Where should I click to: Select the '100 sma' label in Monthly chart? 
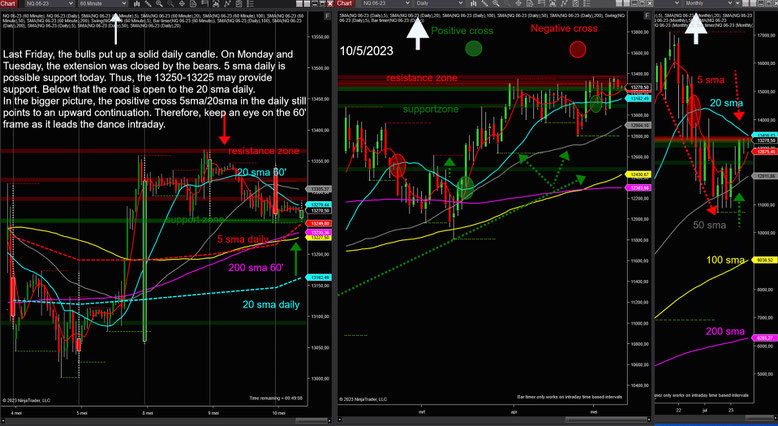click(725, 260)
